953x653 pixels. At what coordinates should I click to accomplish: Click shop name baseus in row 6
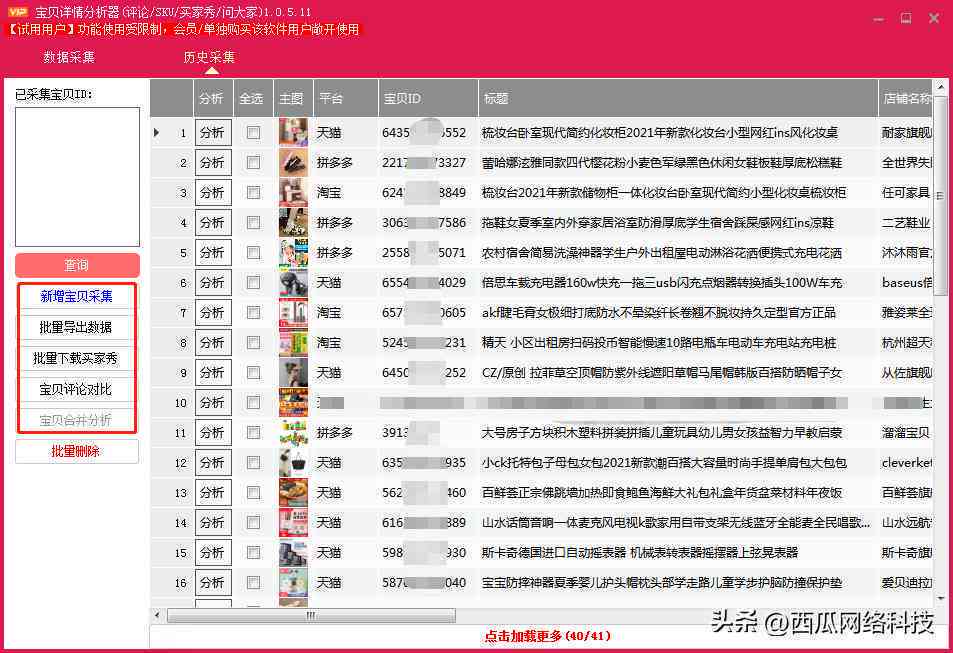pyautogui.click(x=906, y=283)
